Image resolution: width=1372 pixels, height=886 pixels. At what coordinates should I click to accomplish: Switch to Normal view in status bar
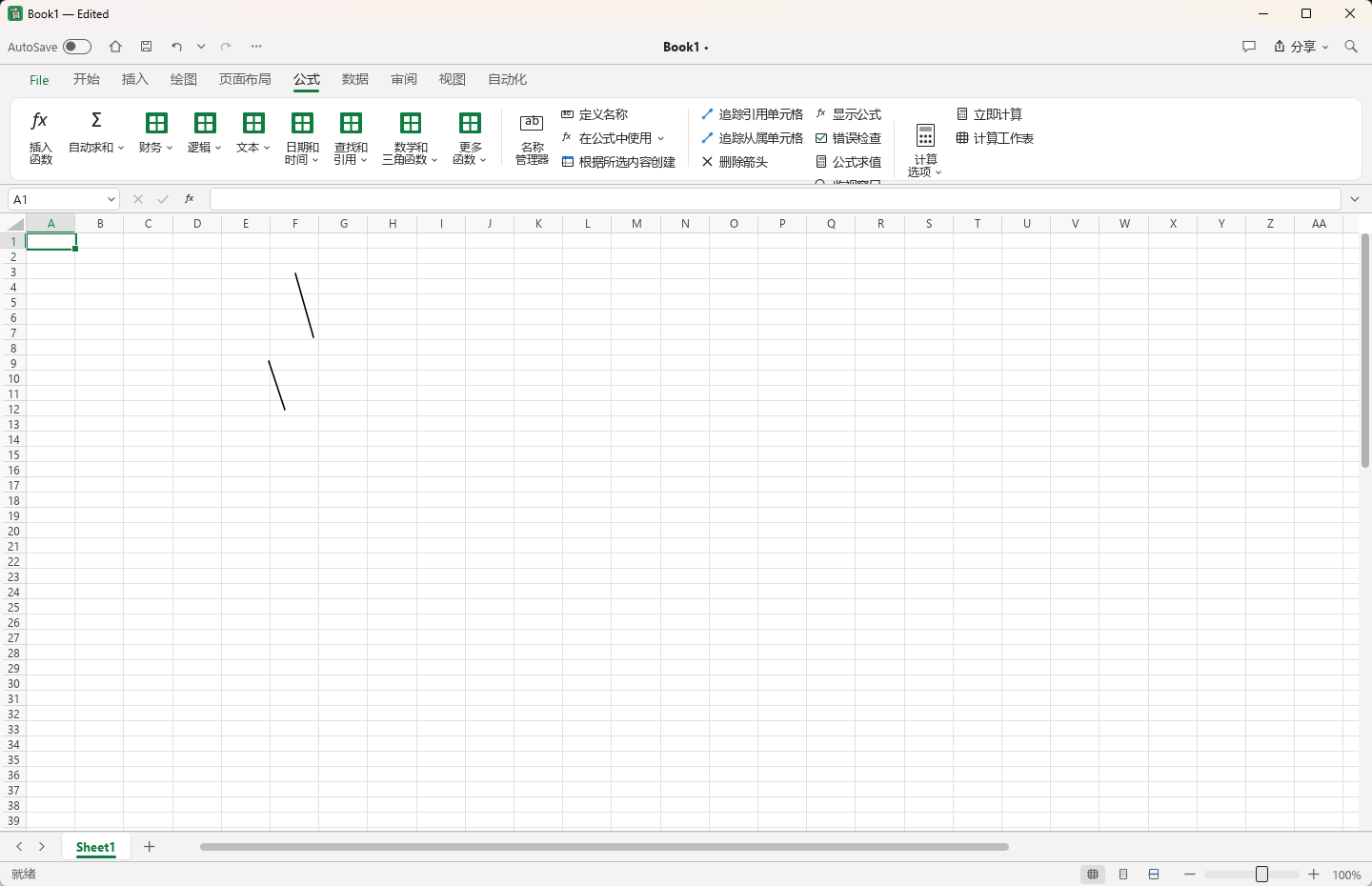point(1093,875)
